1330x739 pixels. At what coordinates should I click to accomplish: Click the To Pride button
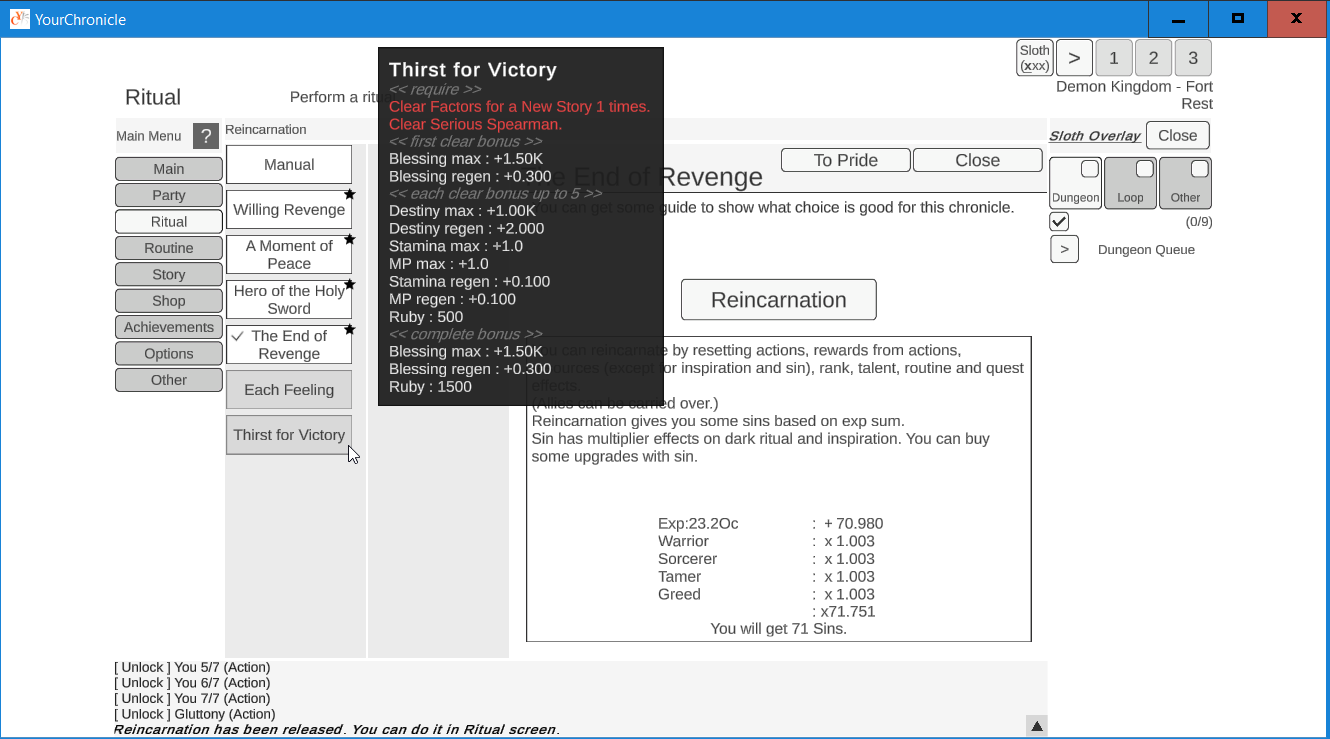846,160
